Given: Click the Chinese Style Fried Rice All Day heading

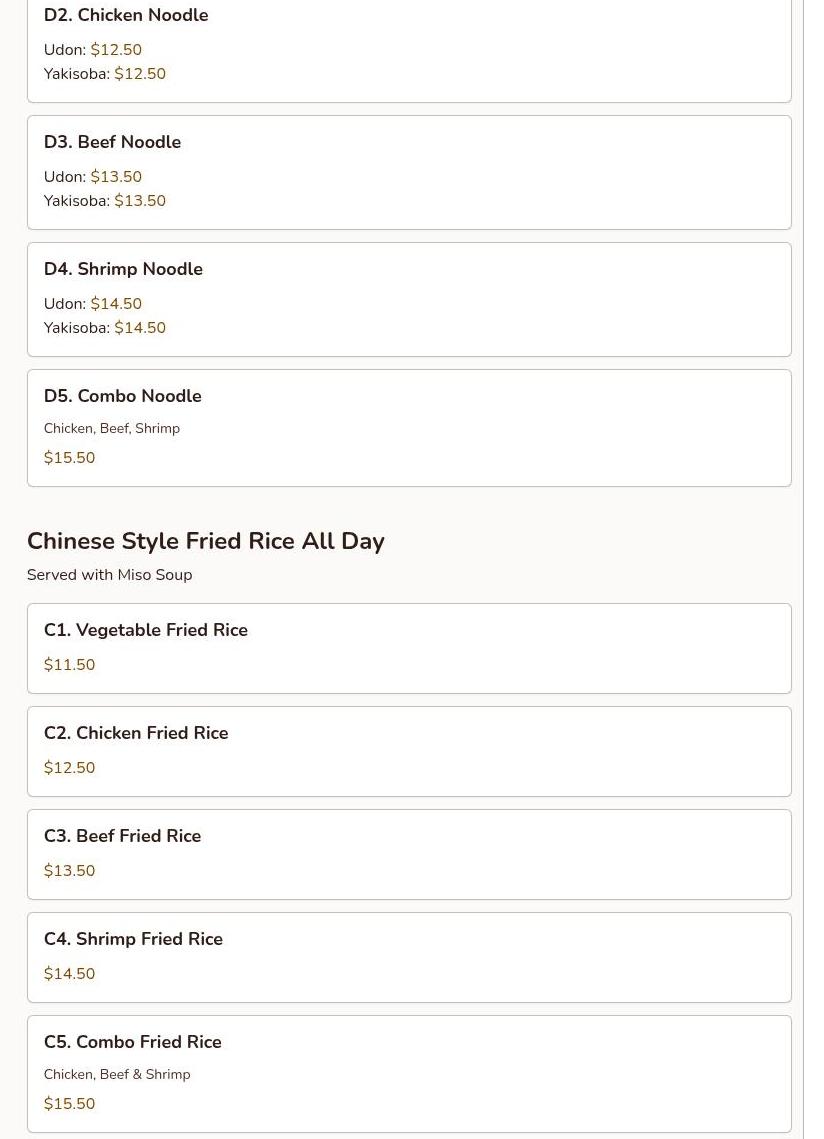Looking at the screenshot, I should tap(206, 541).
